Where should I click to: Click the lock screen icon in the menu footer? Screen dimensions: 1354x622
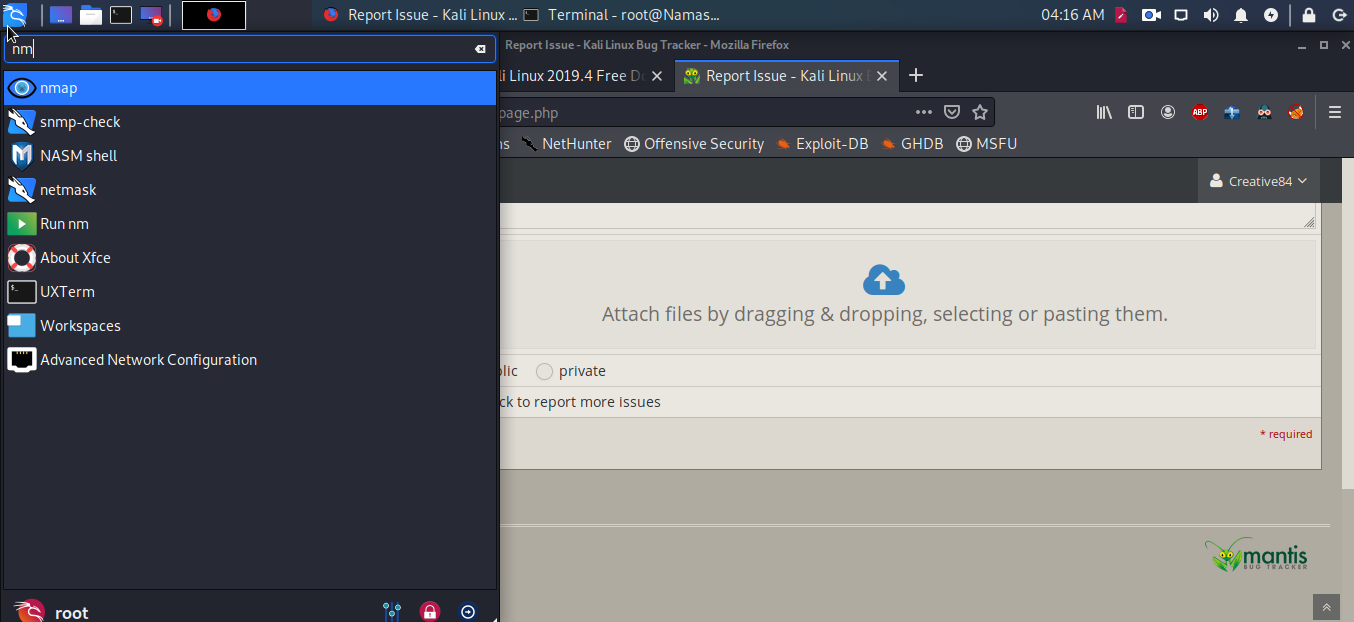430,611
